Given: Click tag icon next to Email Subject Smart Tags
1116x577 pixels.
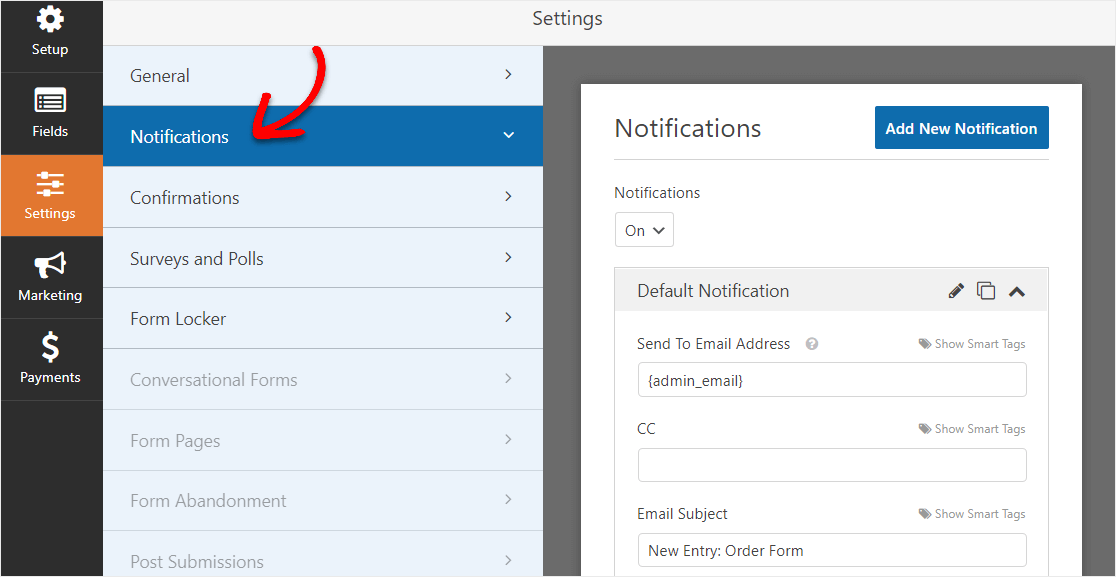Looking at the screenshot, I should (x=925, y=514).
